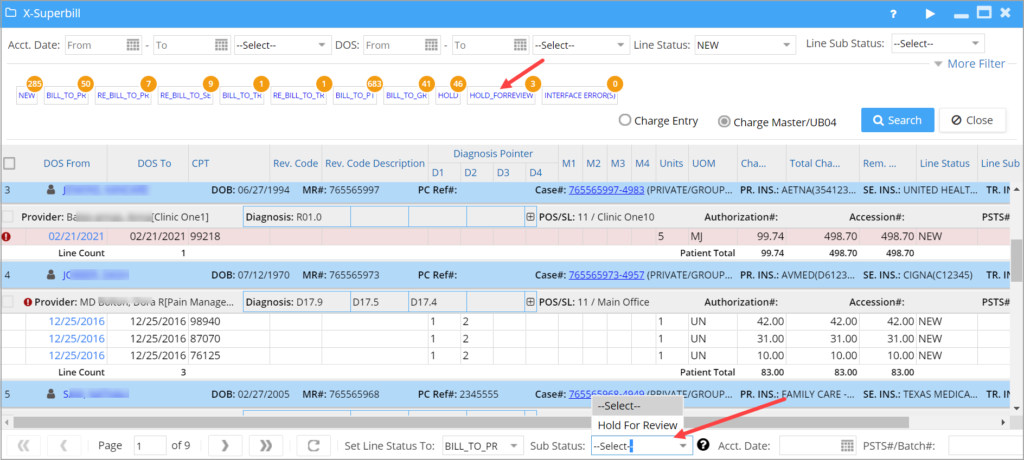1024x460 pixels.
Task: Select the HOLD_FORREVIEW status tab
Action: pos(502,95)
